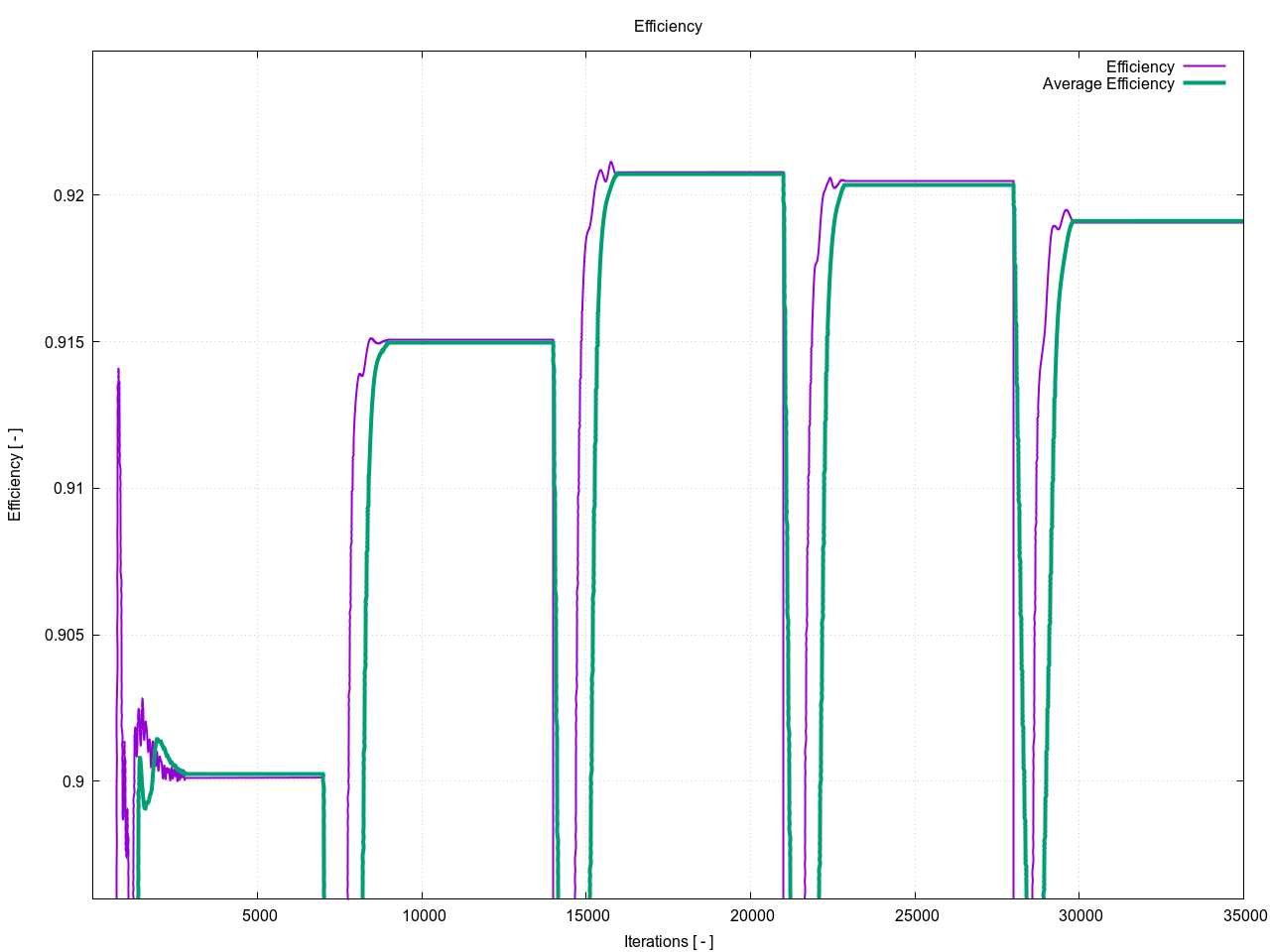
Task: Click the 'Iterations [ - ]' x-axis label
Action: pyautogui.click(x=668, y=941)
